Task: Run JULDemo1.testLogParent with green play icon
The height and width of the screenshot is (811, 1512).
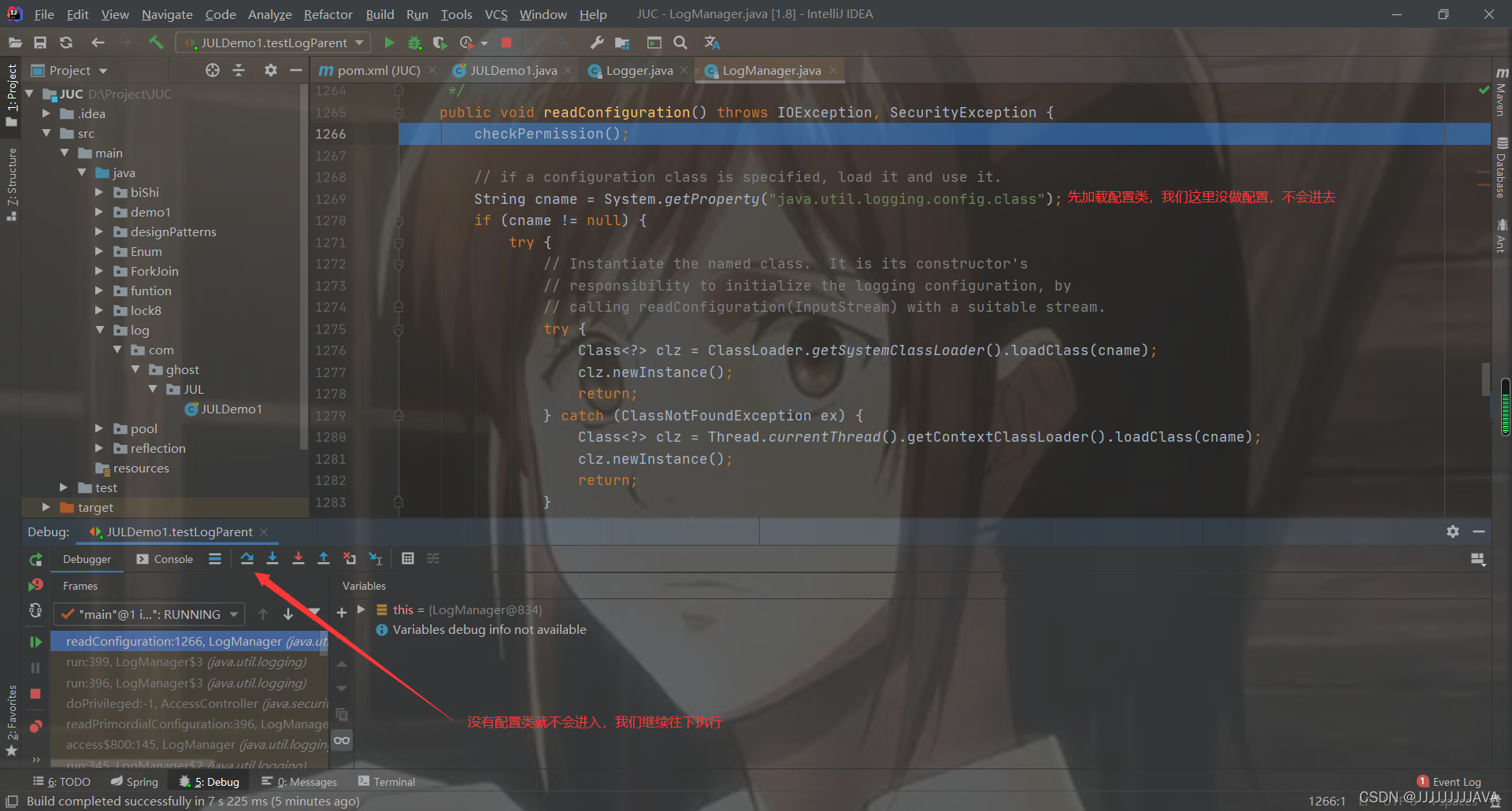Action: coord(389,43)
